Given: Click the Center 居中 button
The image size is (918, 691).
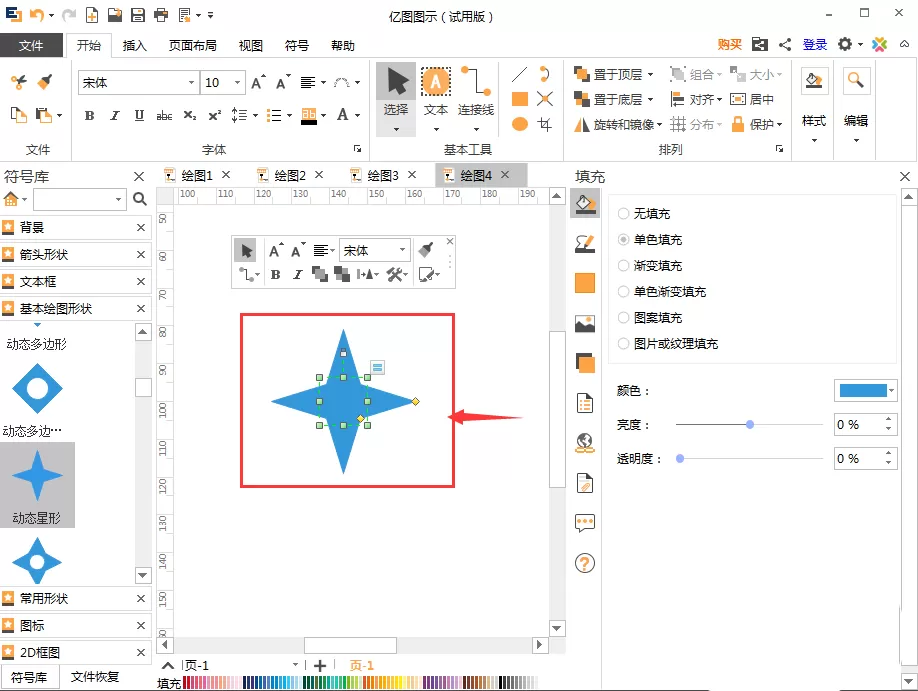Looking at the screenshot, I should click(x=752, y=100).
